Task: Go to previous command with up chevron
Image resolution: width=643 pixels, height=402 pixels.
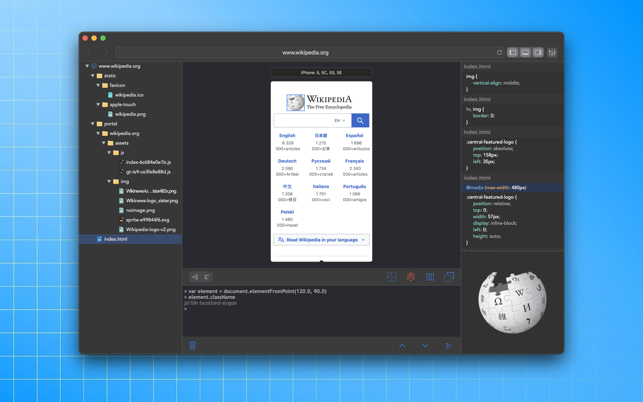Action: click(402, 346)
